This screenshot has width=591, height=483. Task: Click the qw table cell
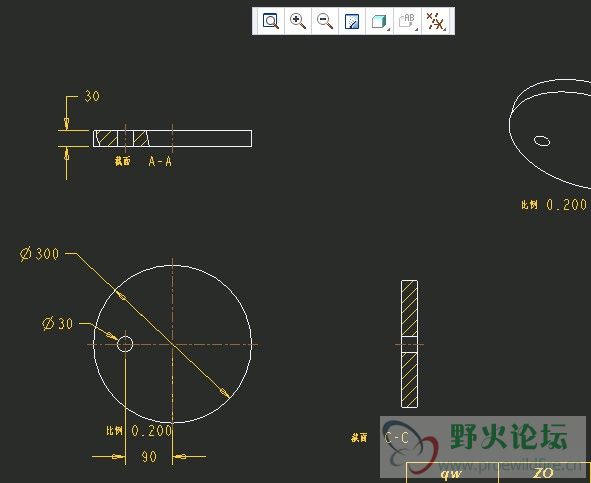coord(452,474)
